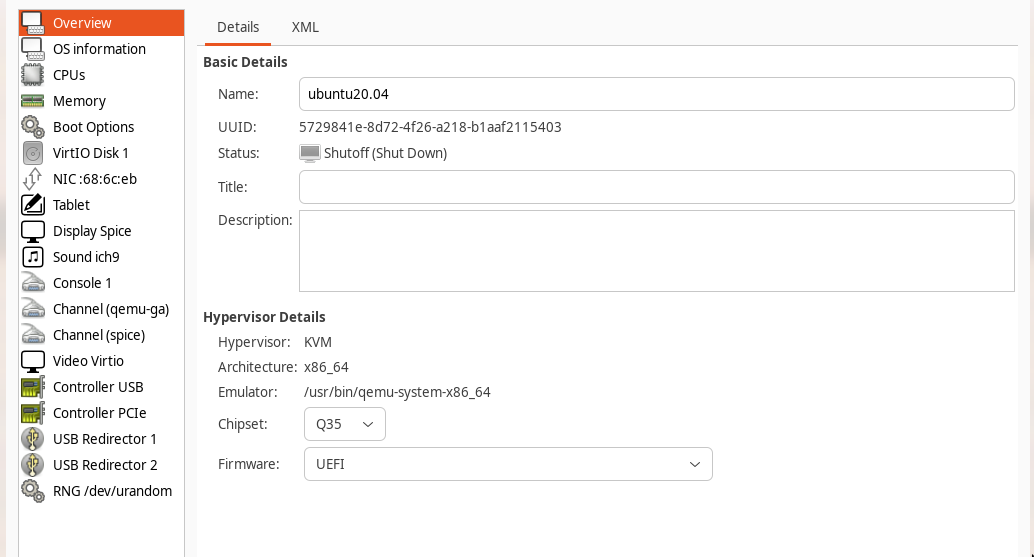
Task: Open the Display Spice settings
Action: tap(92, 231)
